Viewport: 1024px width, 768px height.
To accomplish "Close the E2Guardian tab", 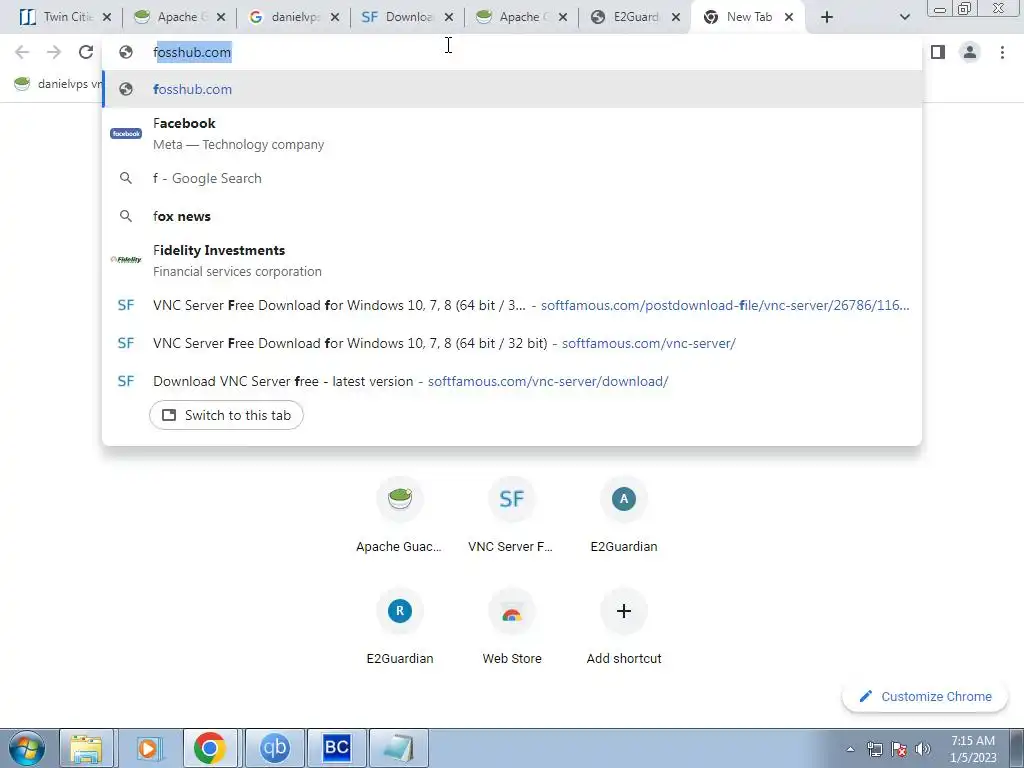I will click(677, 17).
